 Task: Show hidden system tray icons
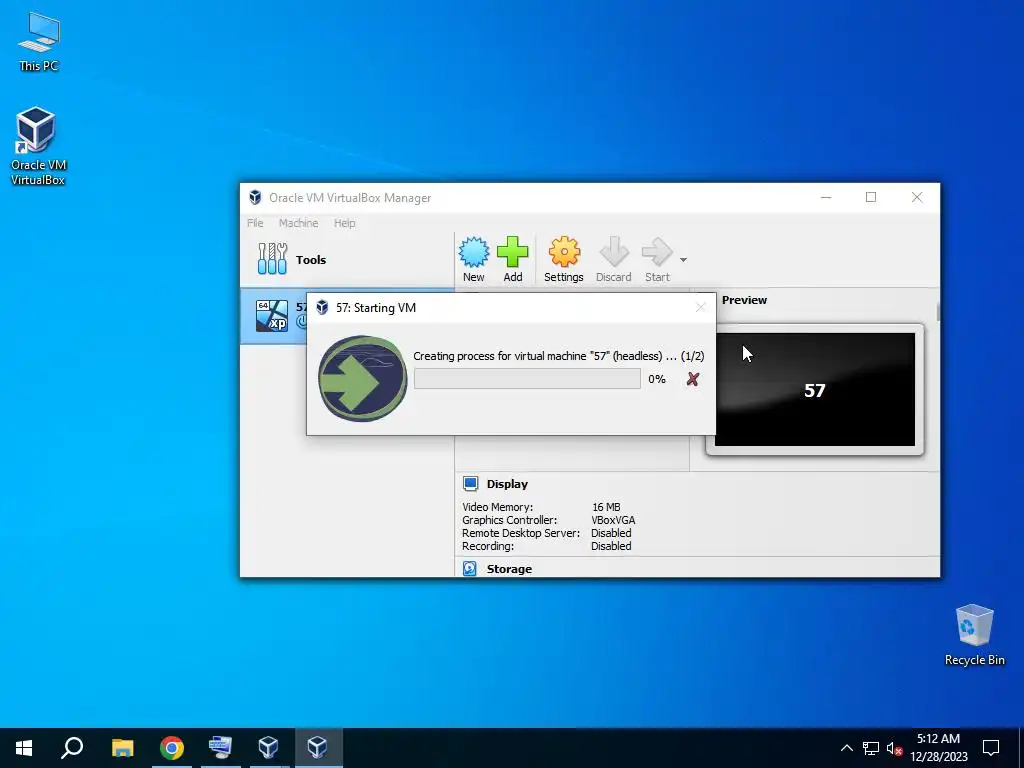[x=846, y=748]
